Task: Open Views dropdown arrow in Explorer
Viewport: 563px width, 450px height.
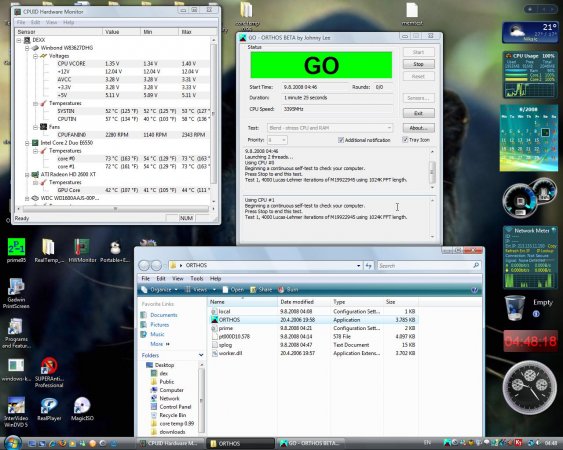Action: [x=214, y=290]
